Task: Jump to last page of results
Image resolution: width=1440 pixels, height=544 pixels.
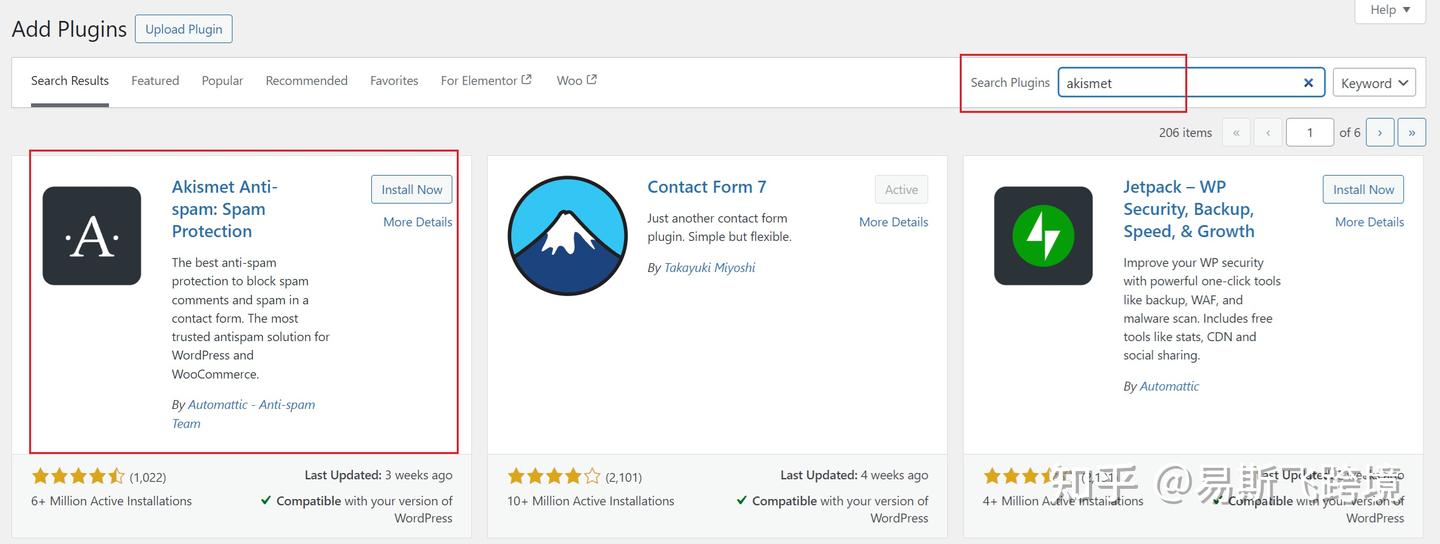Action: 1411,132
